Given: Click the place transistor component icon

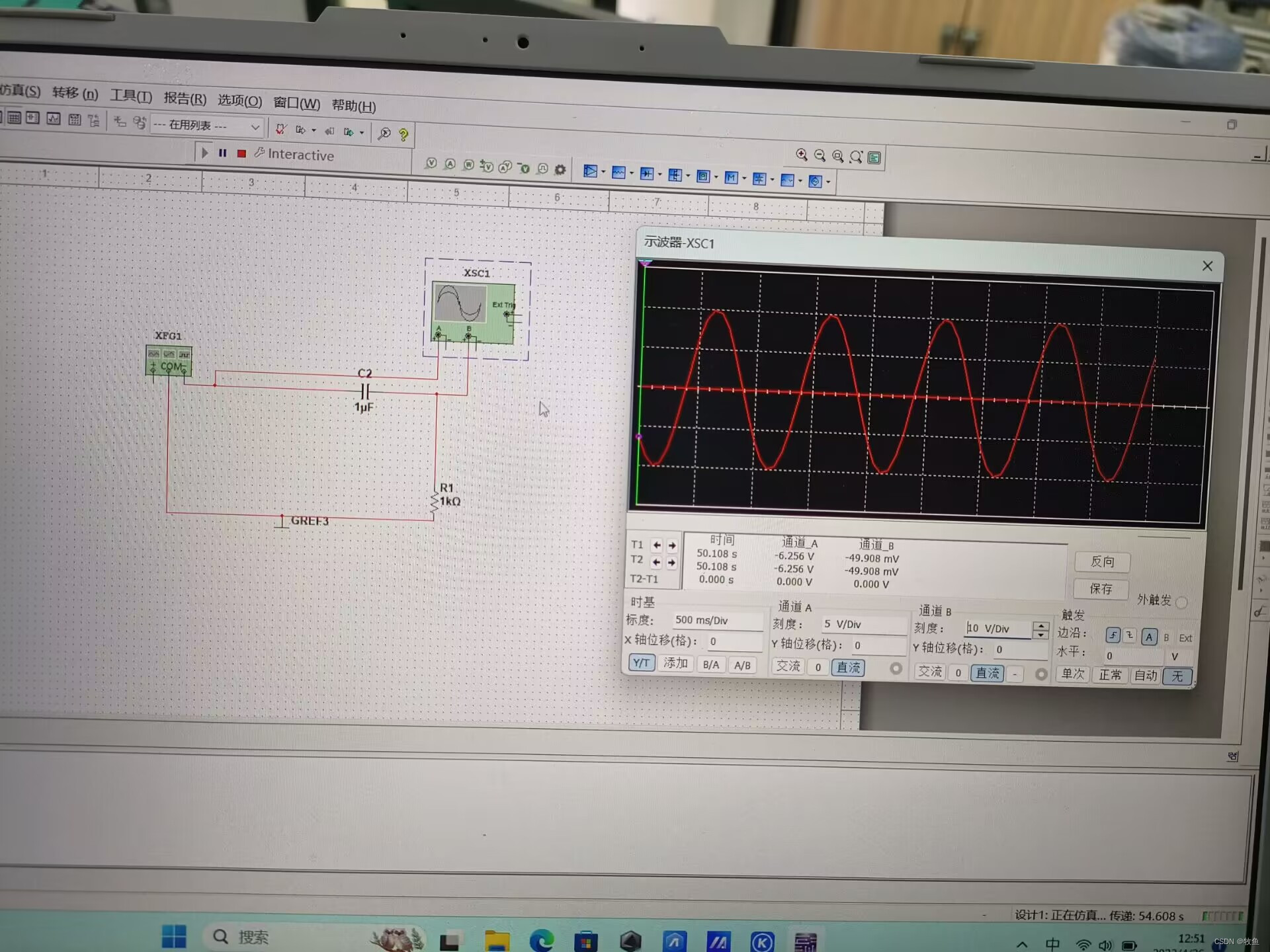Looking at the screenshot, I should [675, 175].
